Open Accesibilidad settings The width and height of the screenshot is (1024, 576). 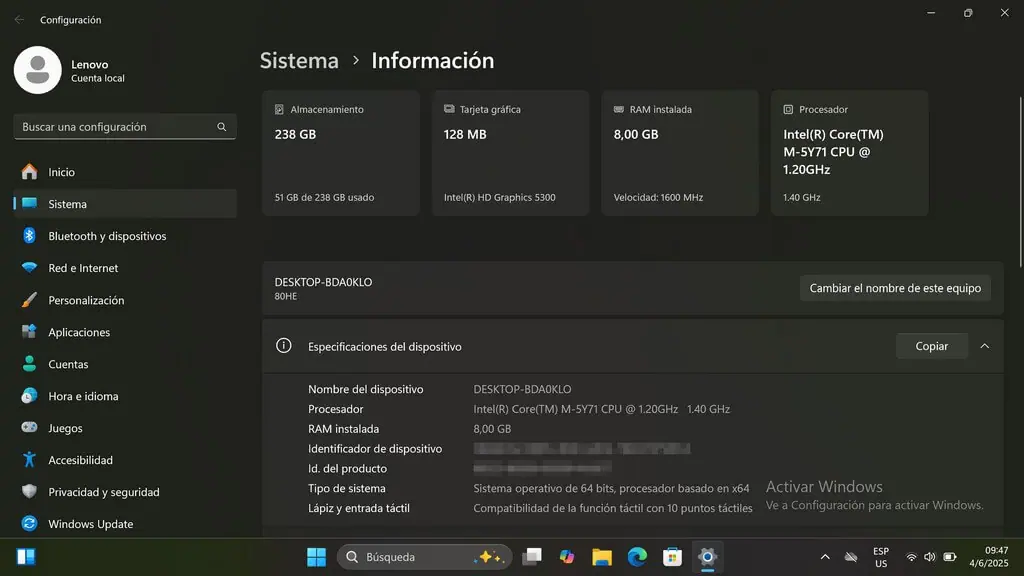[x=125, y=460]
